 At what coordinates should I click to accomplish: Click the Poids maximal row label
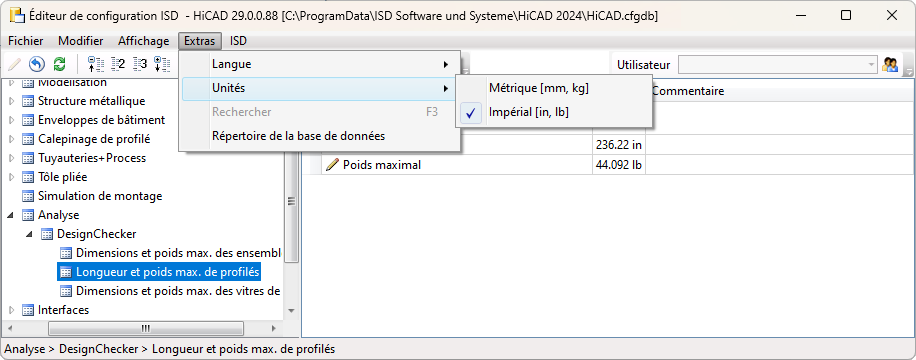point(382,165)
